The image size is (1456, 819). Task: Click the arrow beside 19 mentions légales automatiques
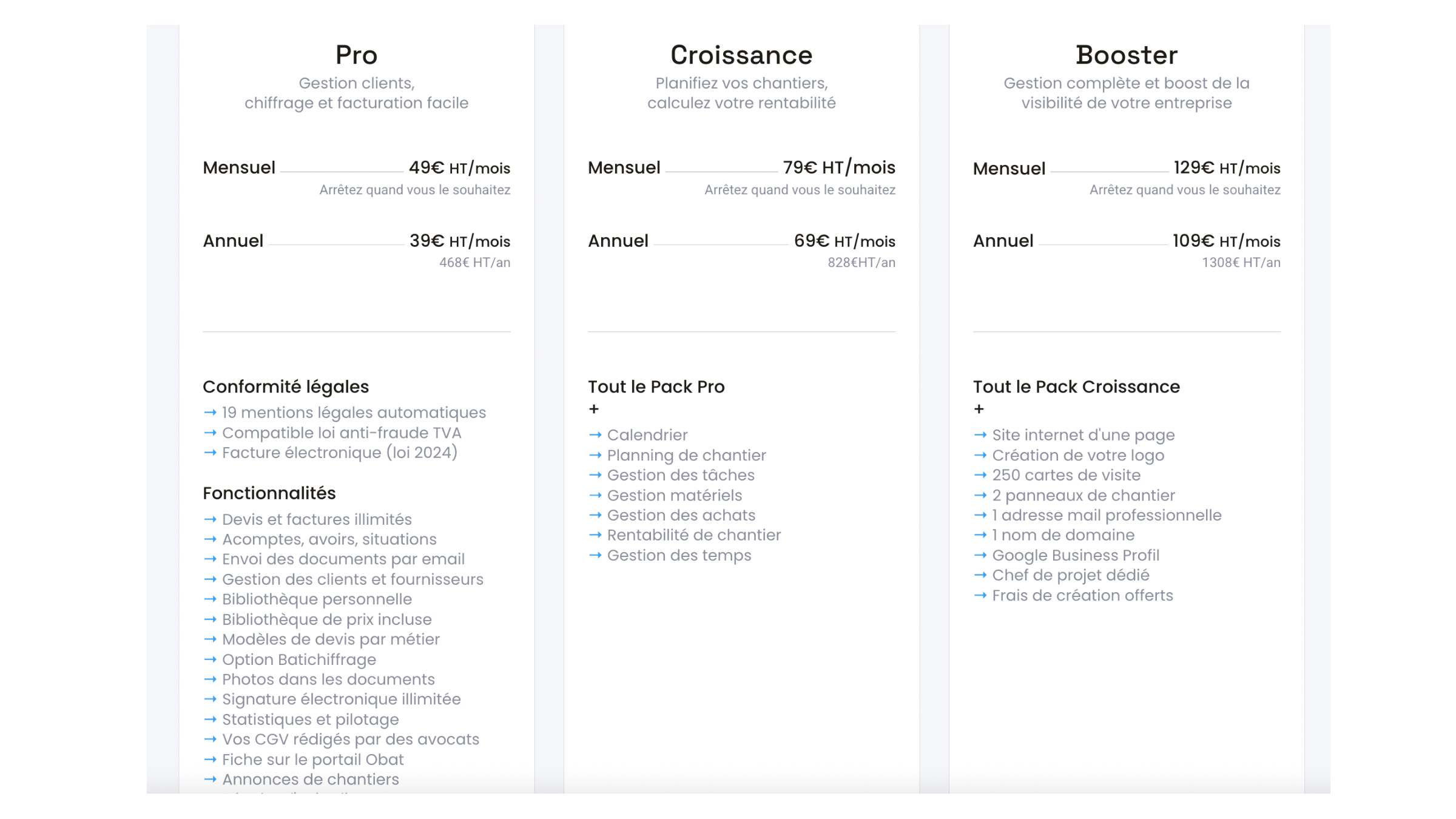pyautogui.click(x=210, y=413)
